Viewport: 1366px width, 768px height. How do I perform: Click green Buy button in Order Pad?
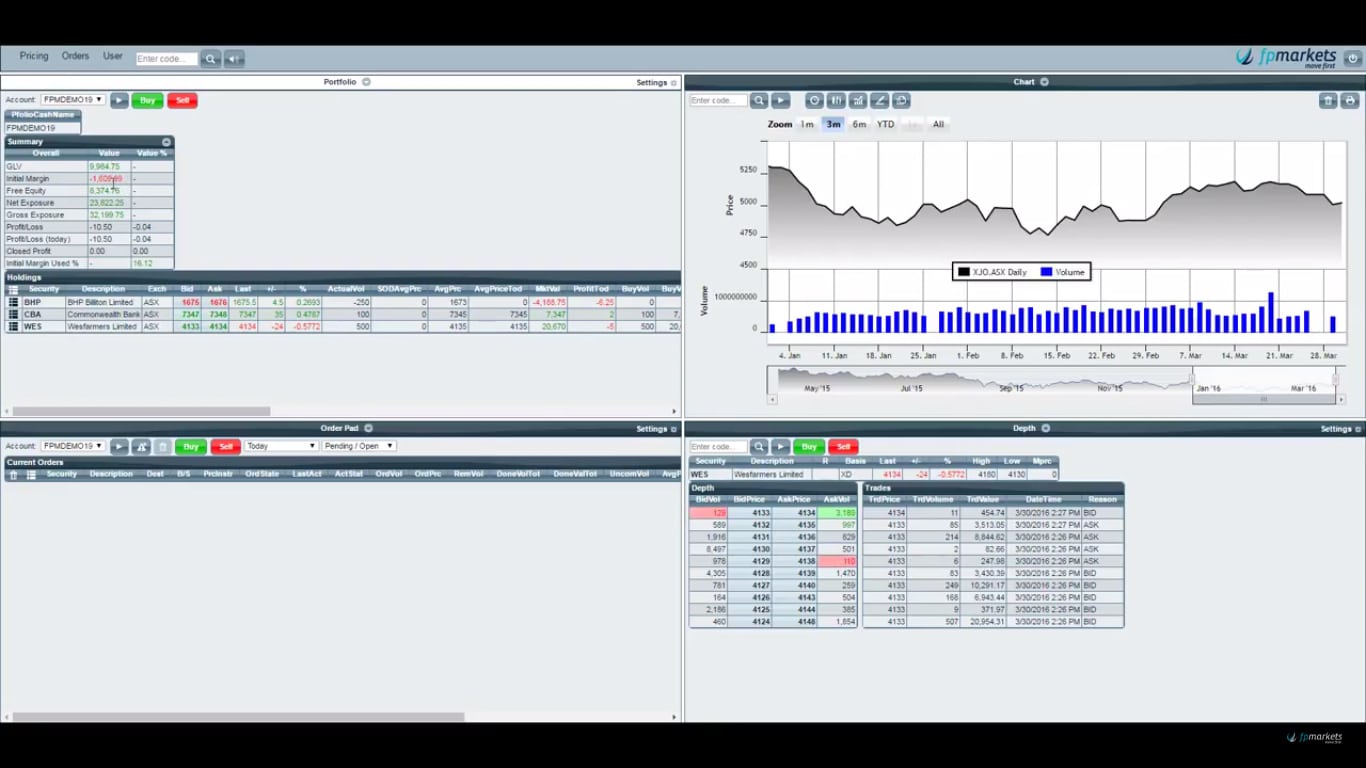[x=191, y=447]
